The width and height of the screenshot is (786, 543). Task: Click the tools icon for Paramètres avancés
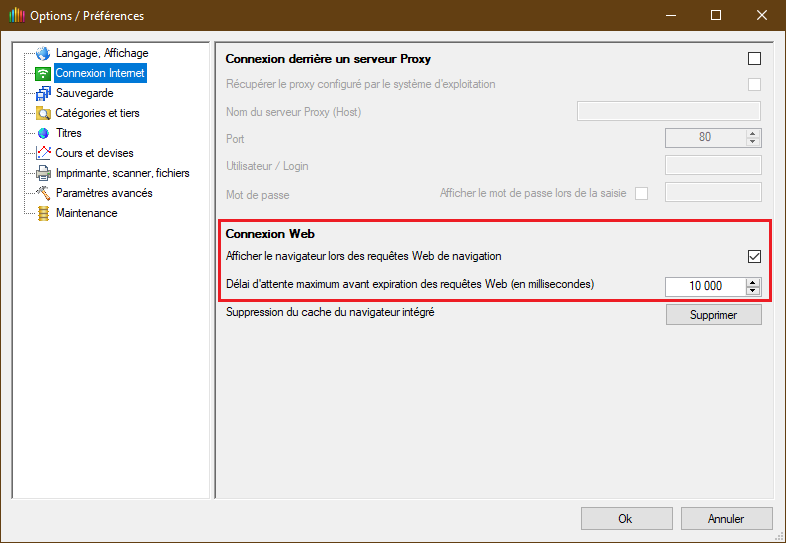click(43, 193)
